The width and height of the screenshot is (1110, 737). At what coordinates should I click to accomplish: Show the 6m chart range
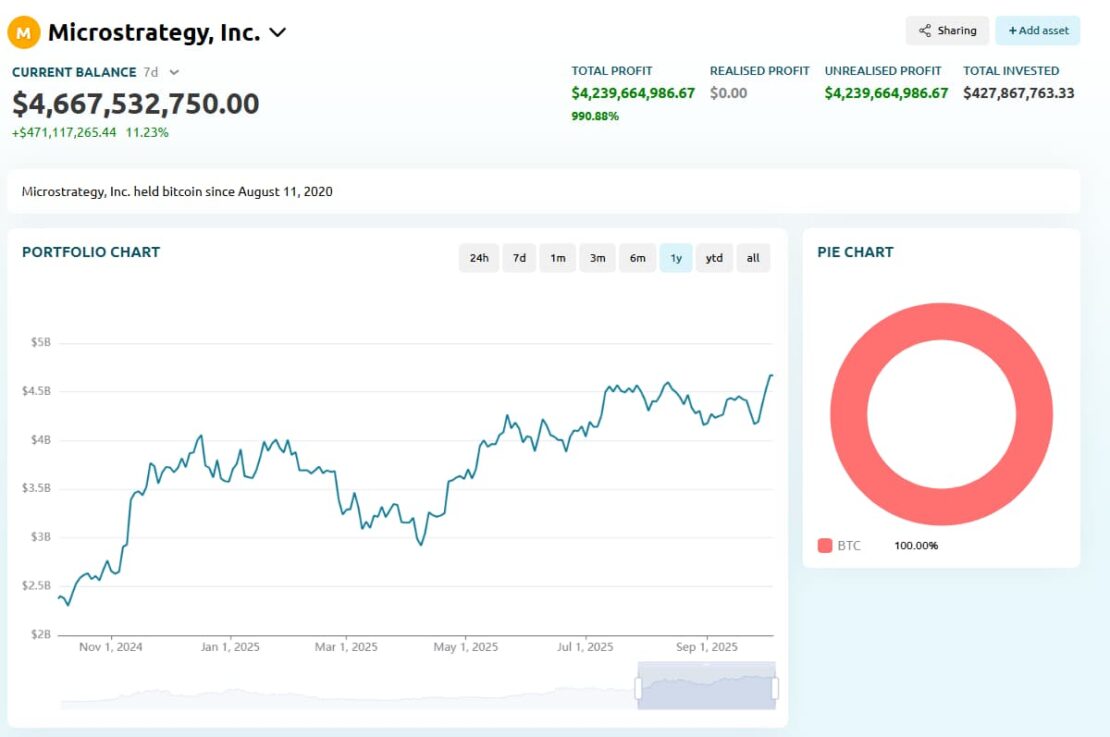coord(637,258)
